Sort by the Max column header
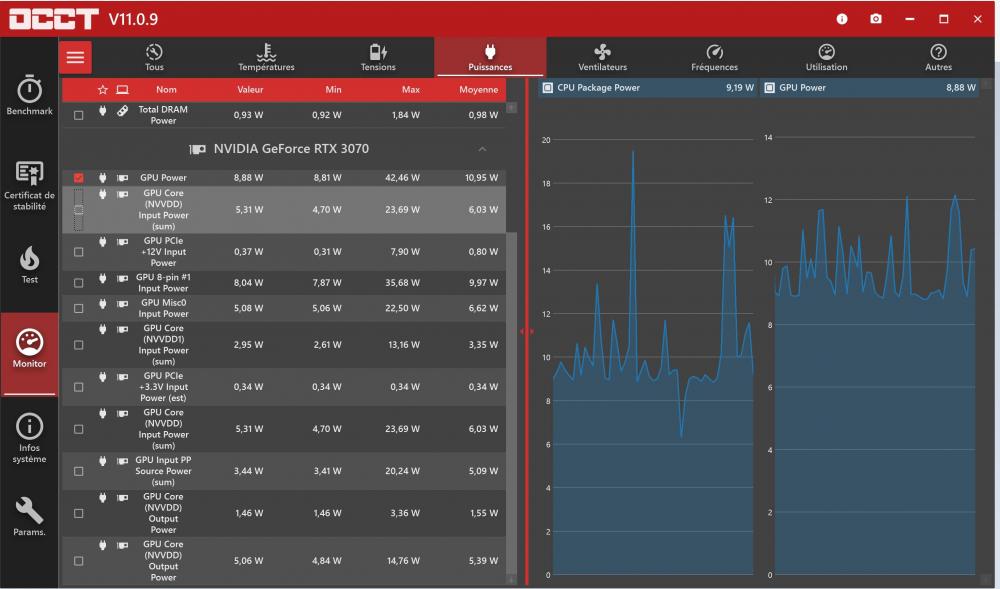 coord(411,90)
